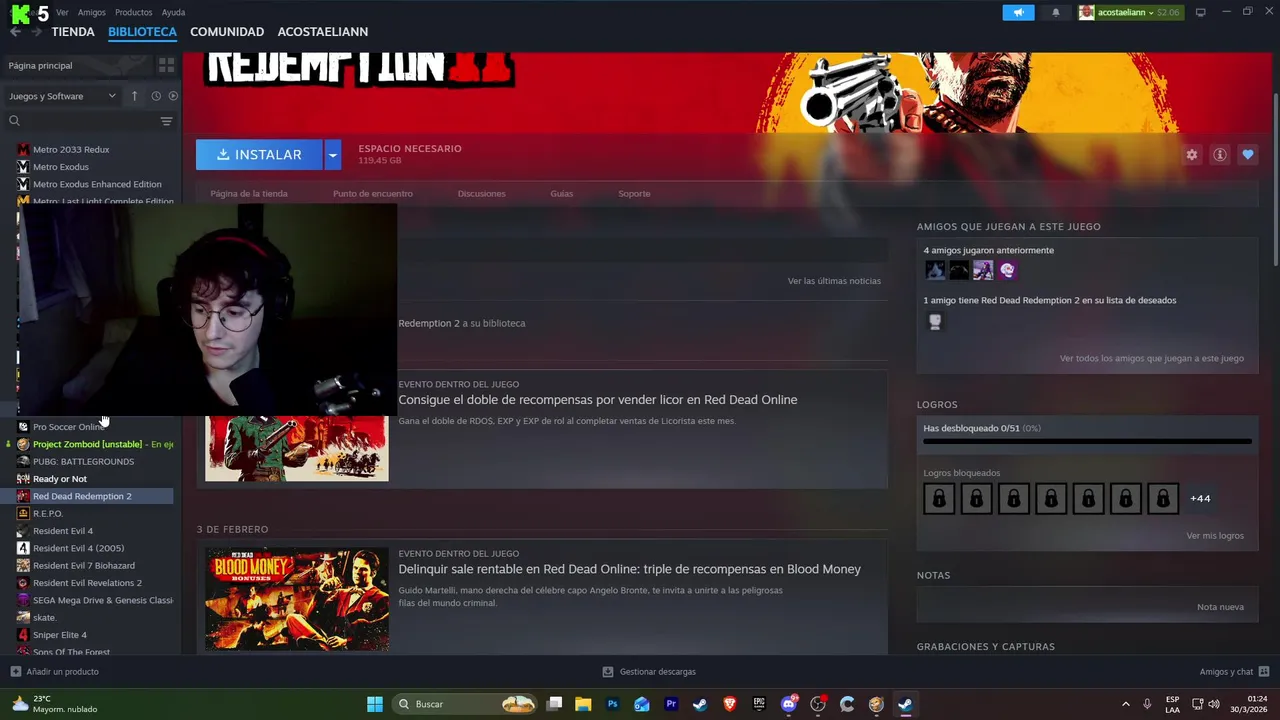Open Amigos y chat panel

pos(1235,672)
